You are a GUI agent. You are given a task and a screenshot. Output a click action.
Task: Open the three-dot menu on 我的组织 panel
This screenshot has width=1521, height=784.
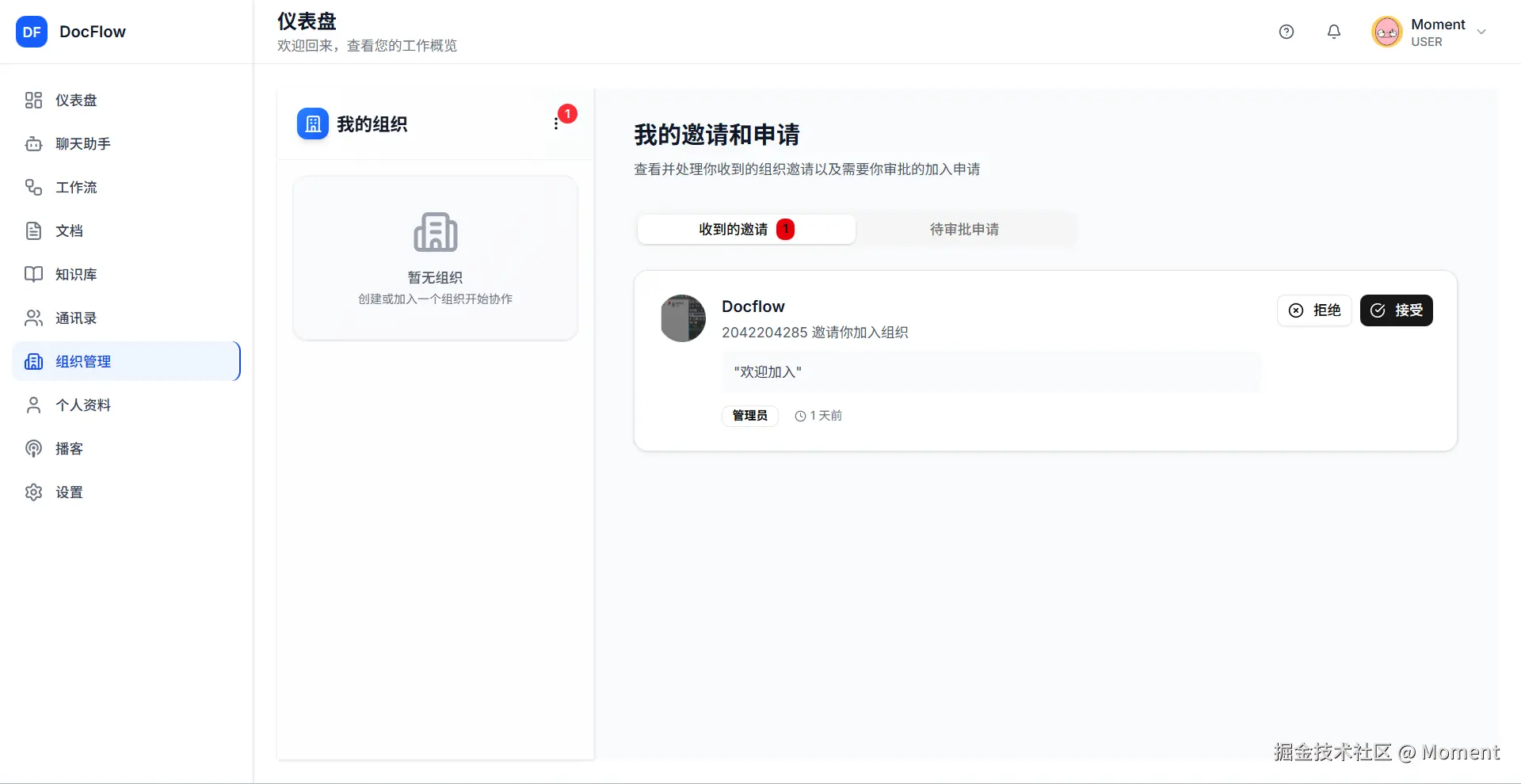click(x=556, y=124)
